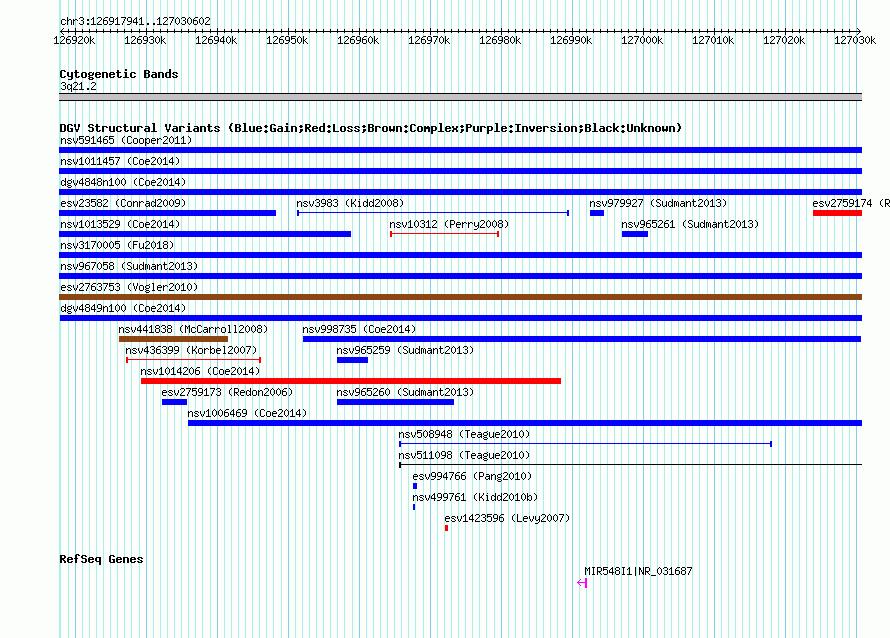Select nsv508948 (Teague2010) label
The height and width of the screenshot is (638, 890).
(x=464, y=434)
